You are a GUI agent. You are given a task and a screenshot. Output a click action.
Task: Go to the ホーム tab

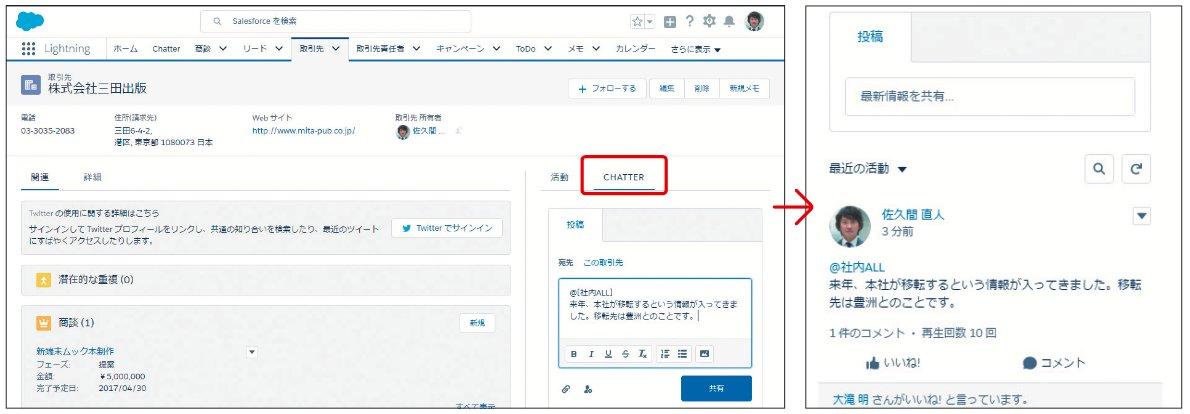point(125,49)
